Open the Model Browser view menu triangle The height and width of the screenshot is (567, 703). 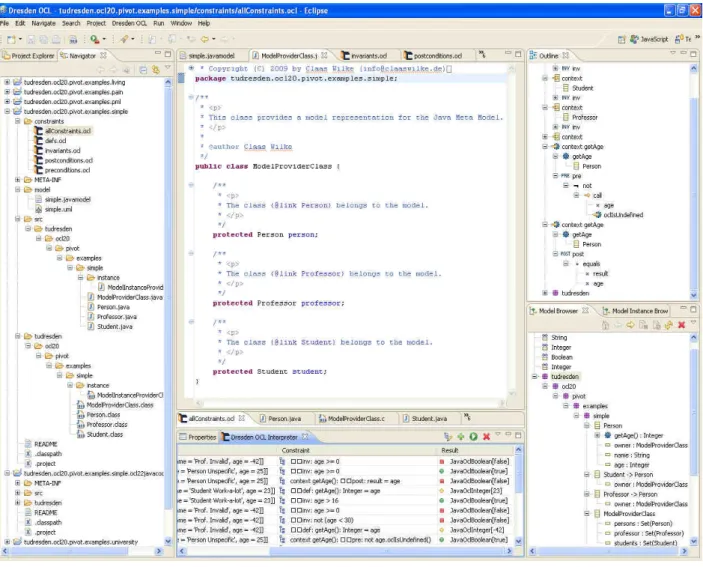pos(693,322)
